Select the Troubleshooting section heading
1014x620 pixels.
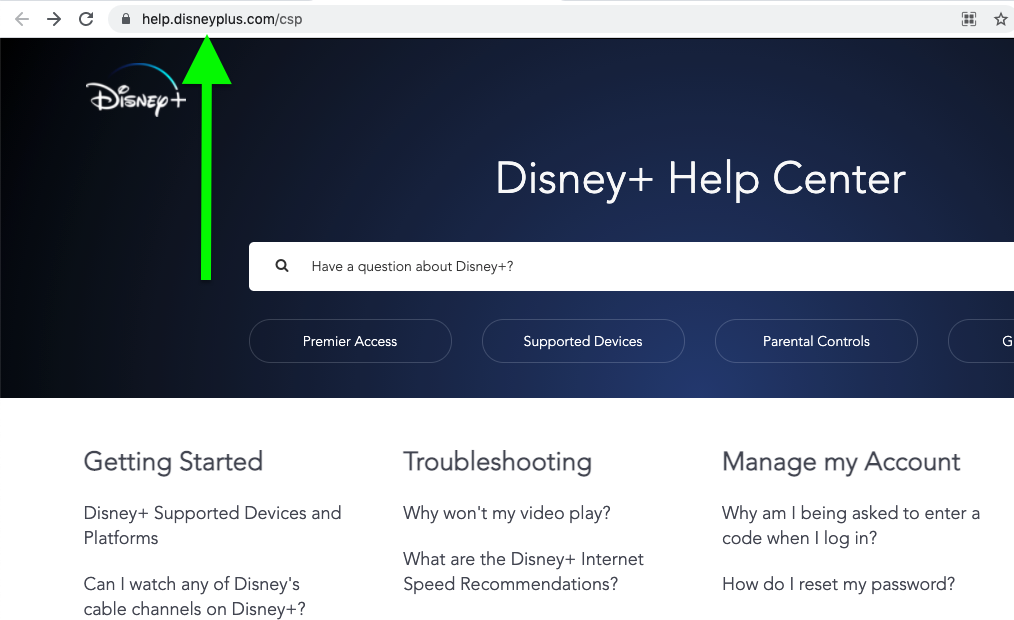point(497,462)
